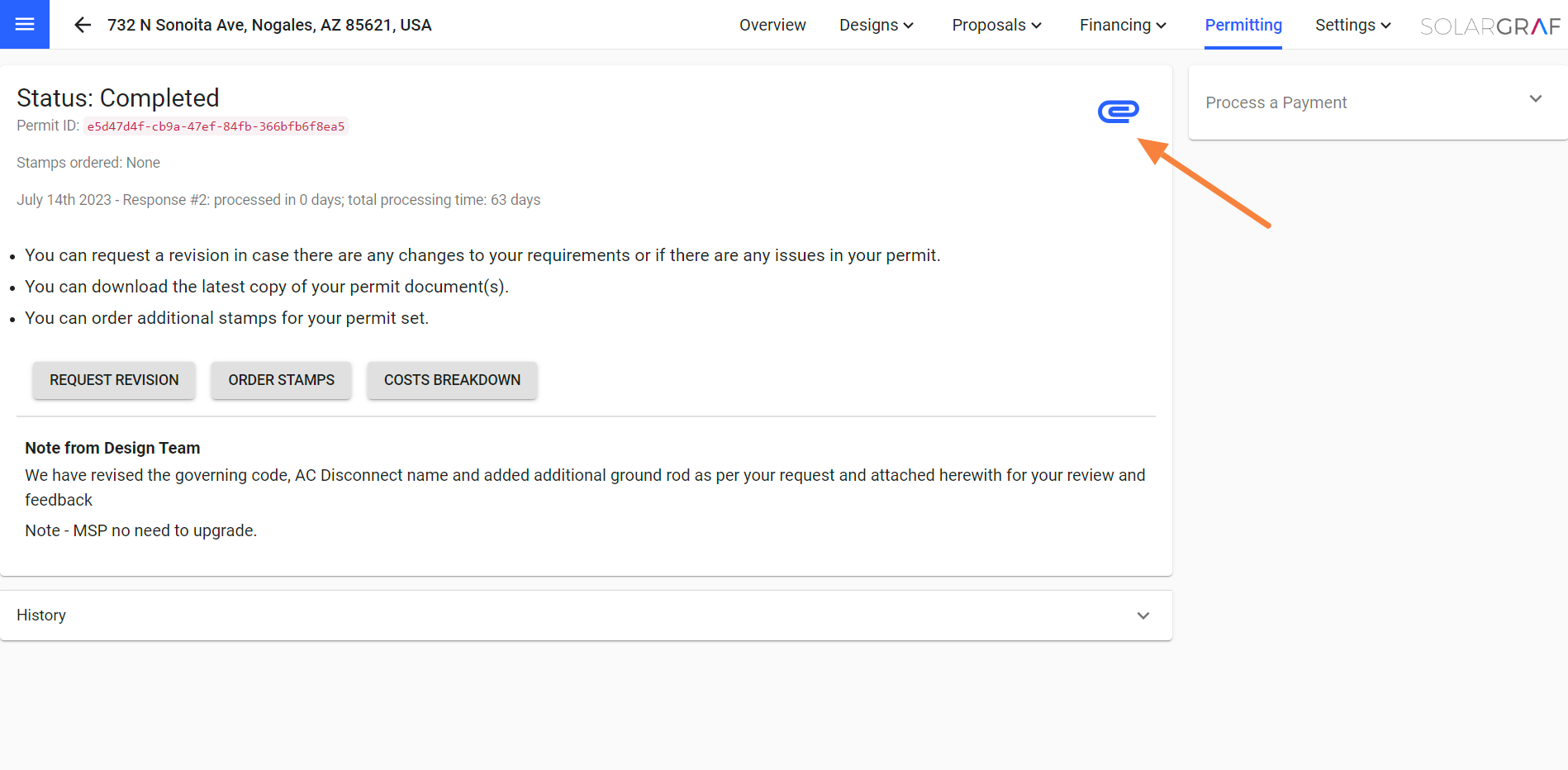Collapse the Process a Payment chevron
The width and height of the screenshot is (1568, 770).
pos(1535,98)
